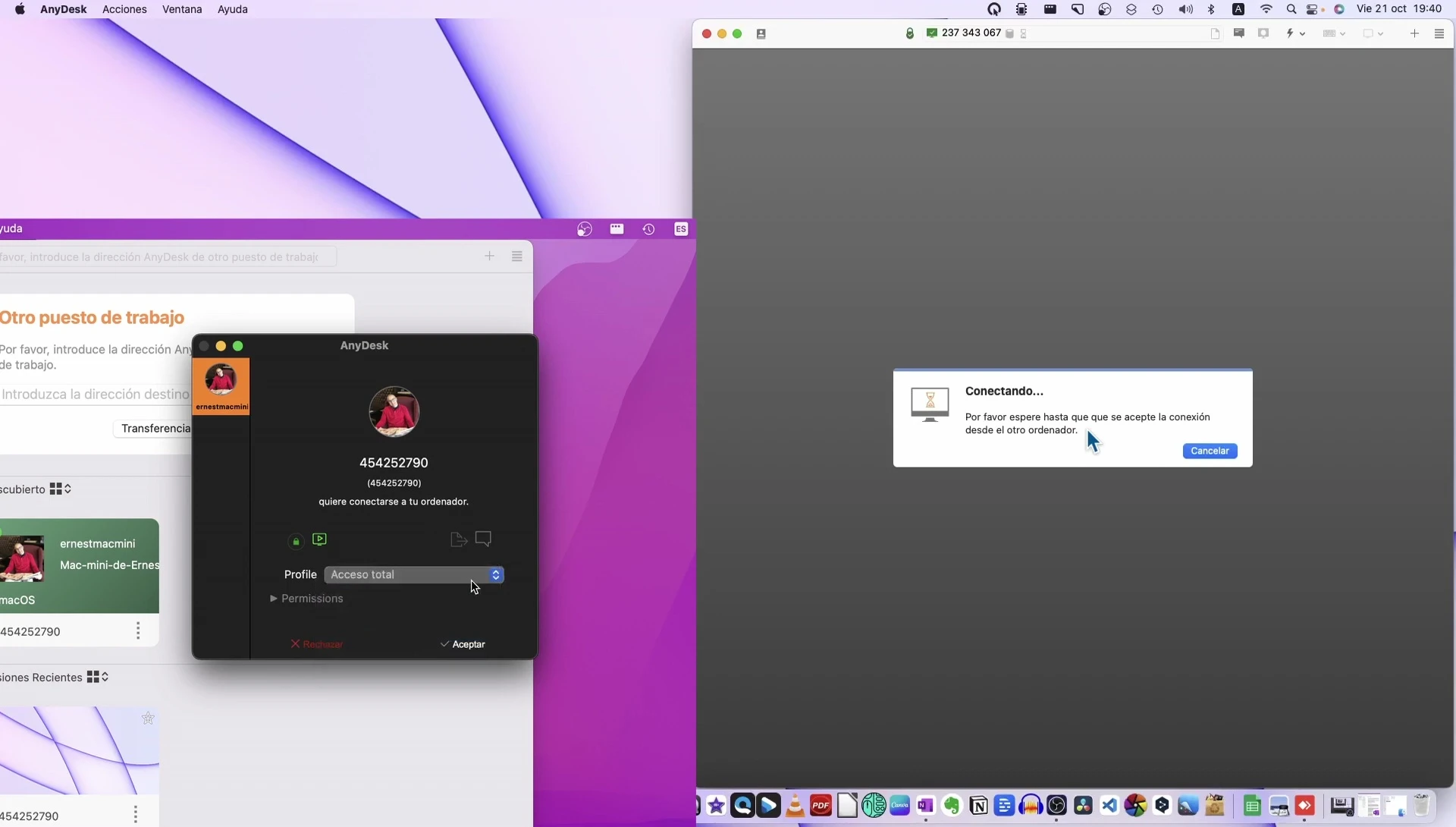
Task: Open the lightning actions dropdown in session toolbar
Action: 1294,33
